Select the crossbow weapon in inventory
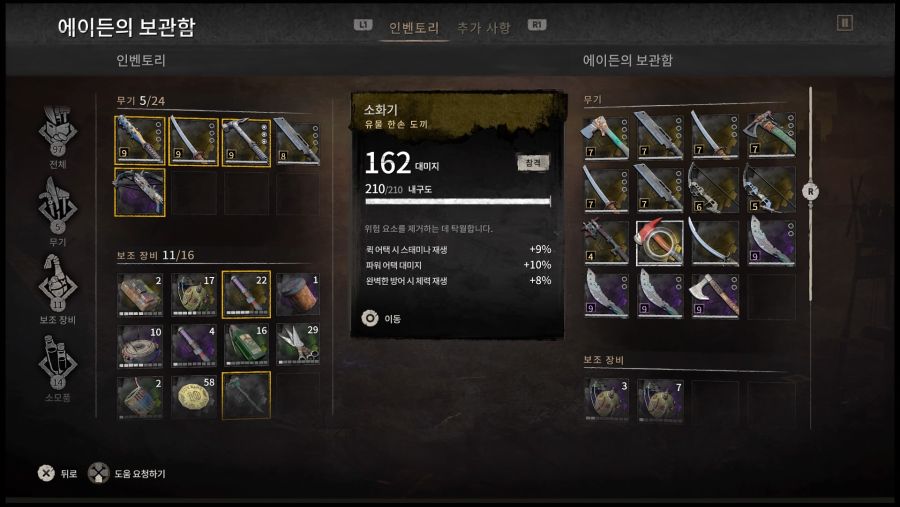Screen dimensions: 900x507 click(140, 192)
